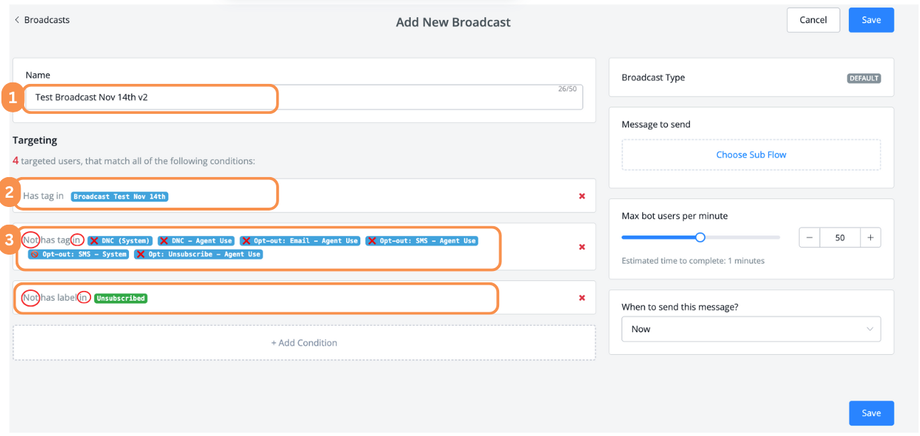Remove the 'Not has label in' condition
Screen dimensions: 920x436
point(582,298)
